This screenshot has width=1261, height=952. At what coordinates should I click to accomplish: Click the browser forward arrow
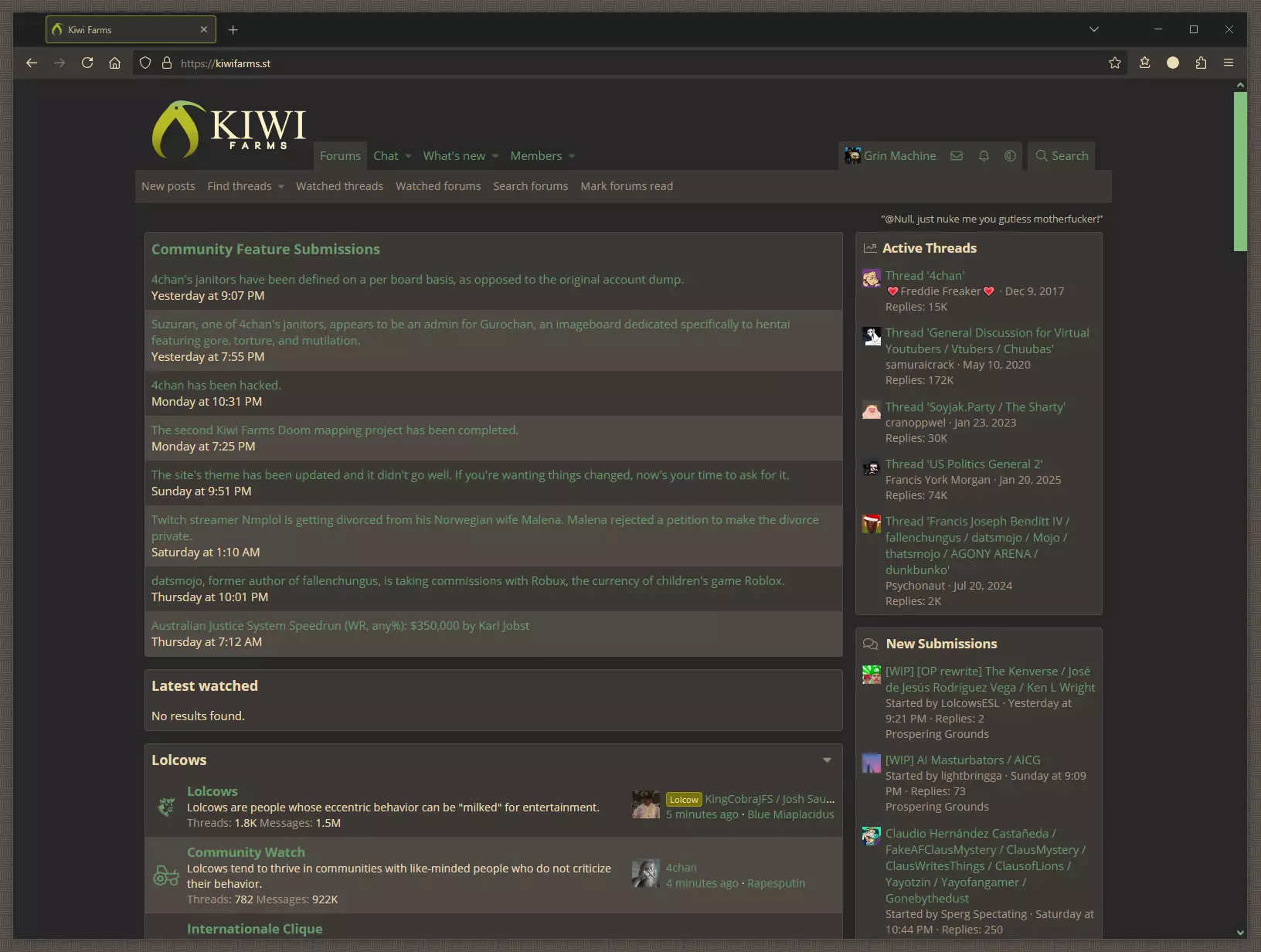pos(59,63)
